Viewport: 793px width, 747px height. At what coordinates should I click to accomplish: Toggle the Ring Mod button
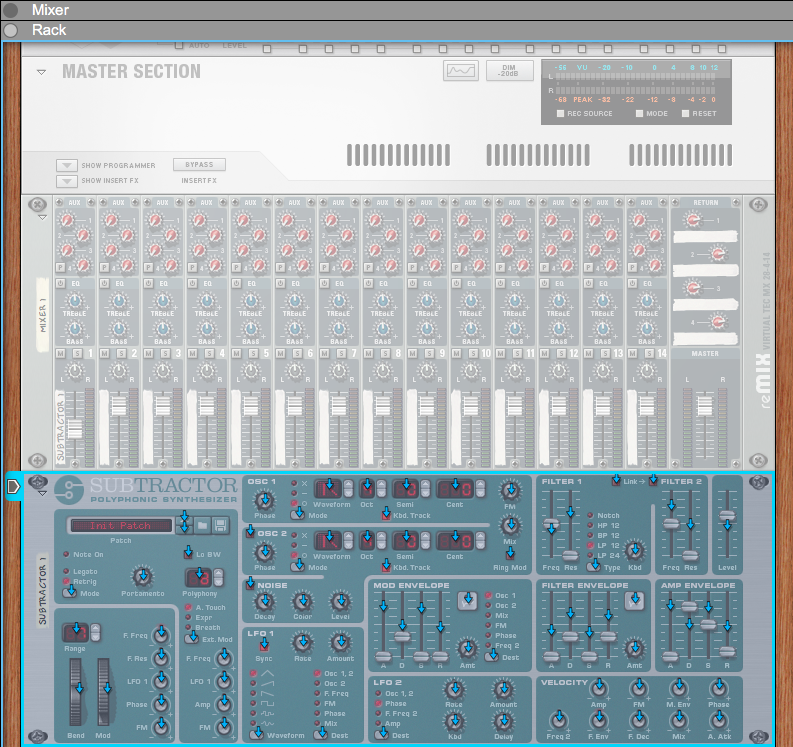[x=510, y=555]
